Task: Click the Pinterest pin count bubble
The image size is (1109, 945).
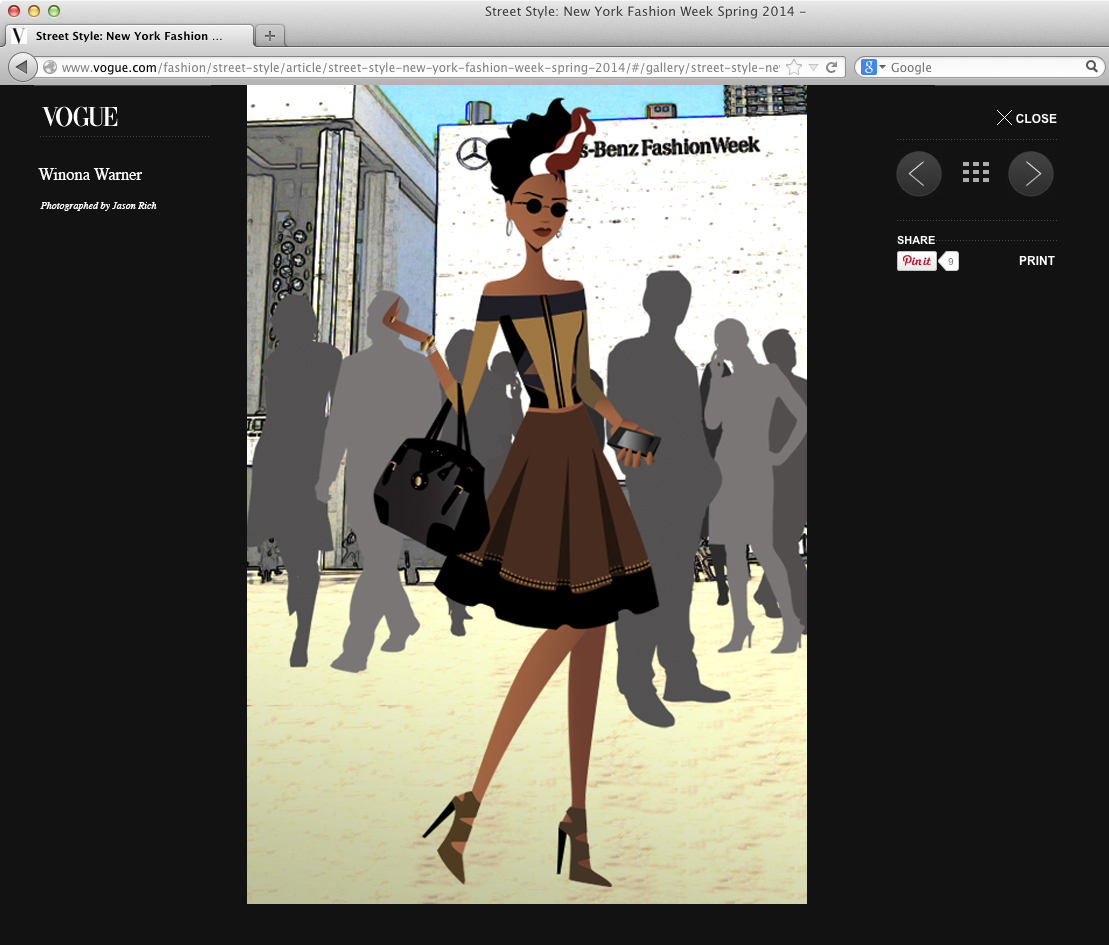Action: point(949,262)
